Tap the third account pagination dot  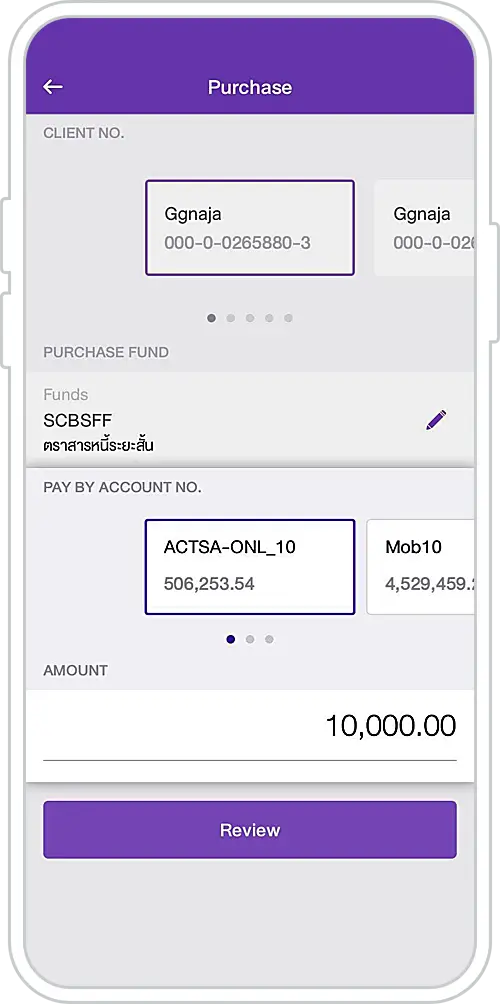[269, 639]
